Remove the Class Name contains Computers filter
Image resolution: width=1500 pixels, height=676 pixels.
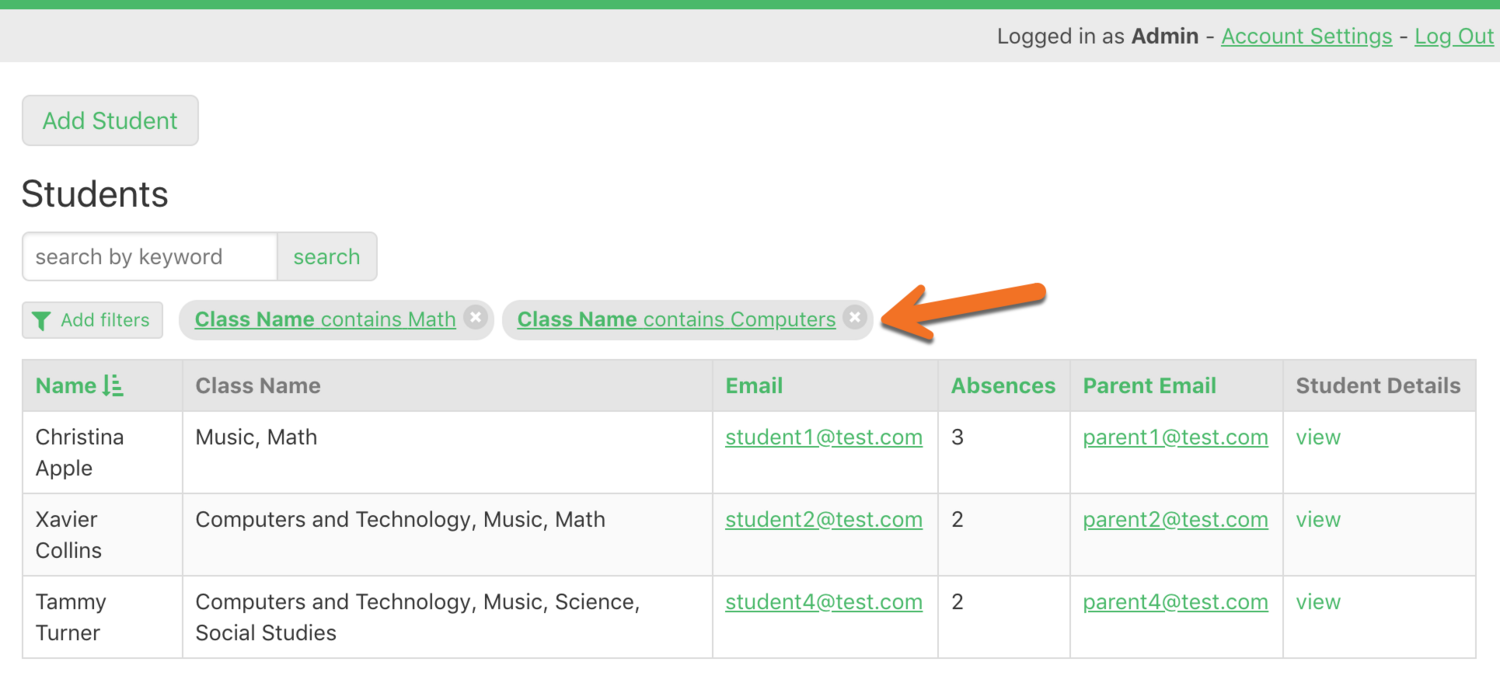pos(854,318)
